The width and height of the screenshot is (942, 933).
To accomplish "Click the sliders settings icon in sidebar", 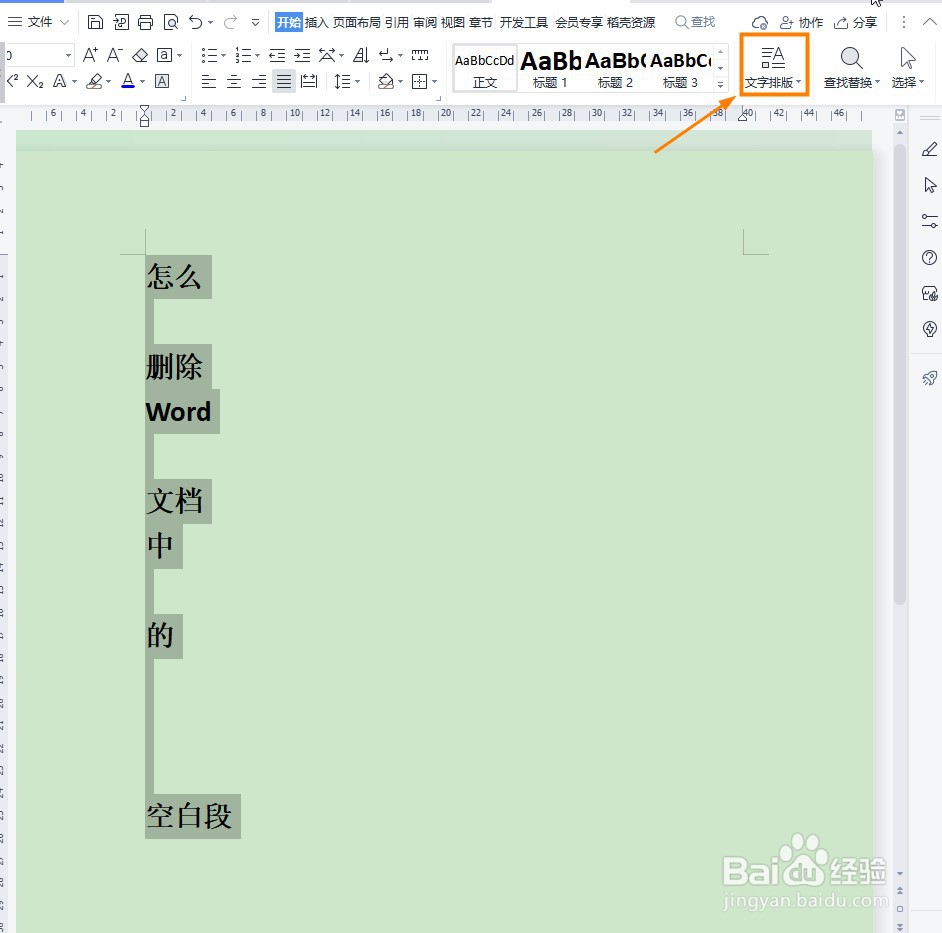I will [x=929, y=221].
